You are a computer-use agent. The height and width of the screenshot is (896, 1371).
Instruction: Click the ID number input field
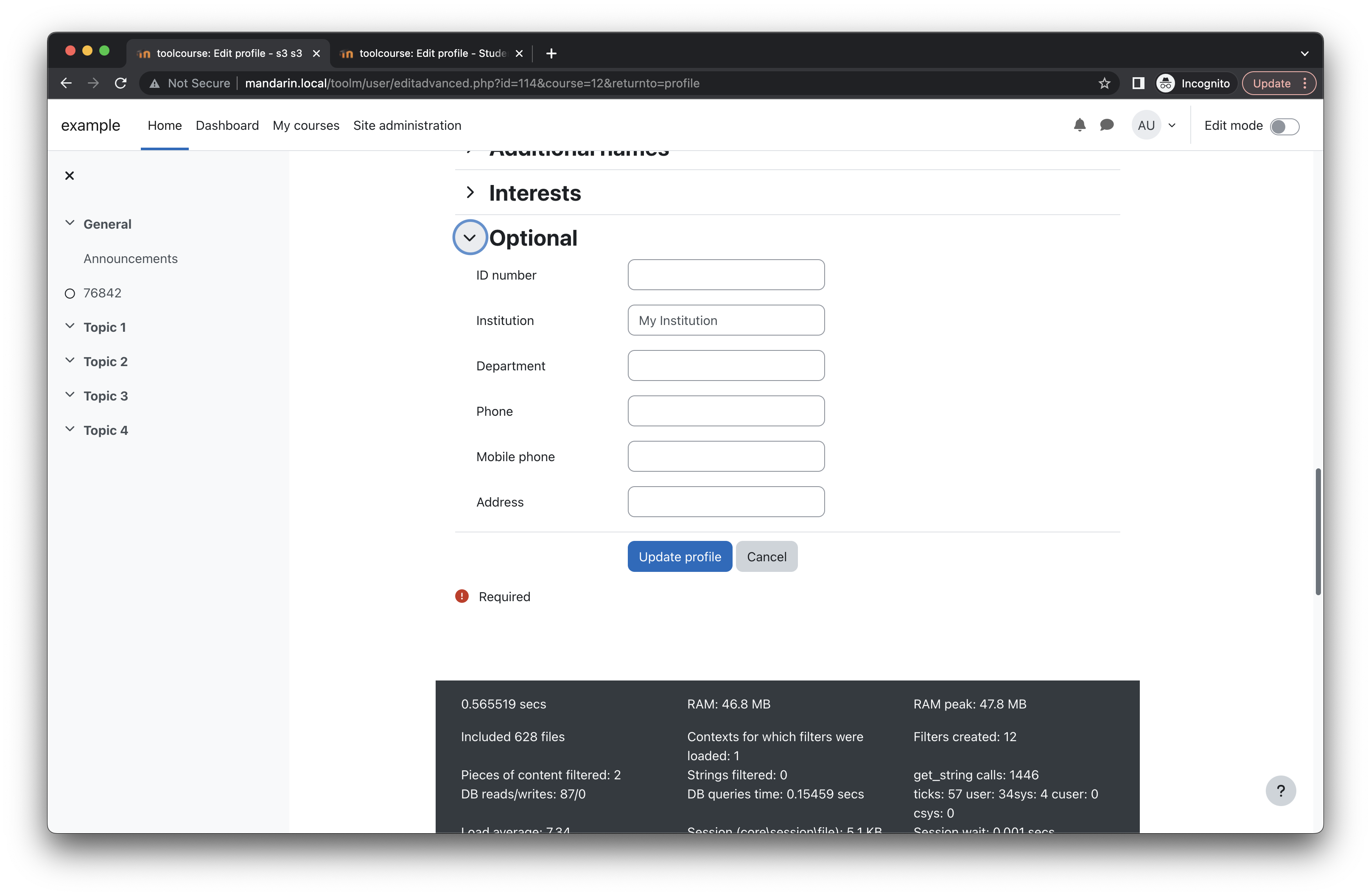726,275
